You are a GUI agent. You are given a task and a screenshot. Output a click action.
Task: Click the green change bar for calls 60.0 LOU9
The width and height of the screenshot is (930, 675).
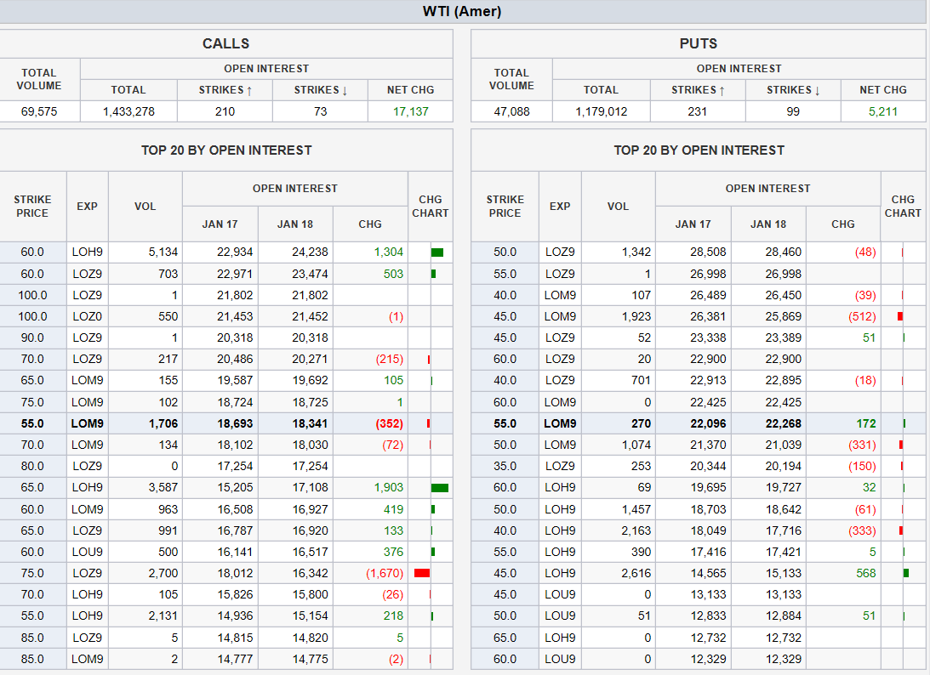433,552
